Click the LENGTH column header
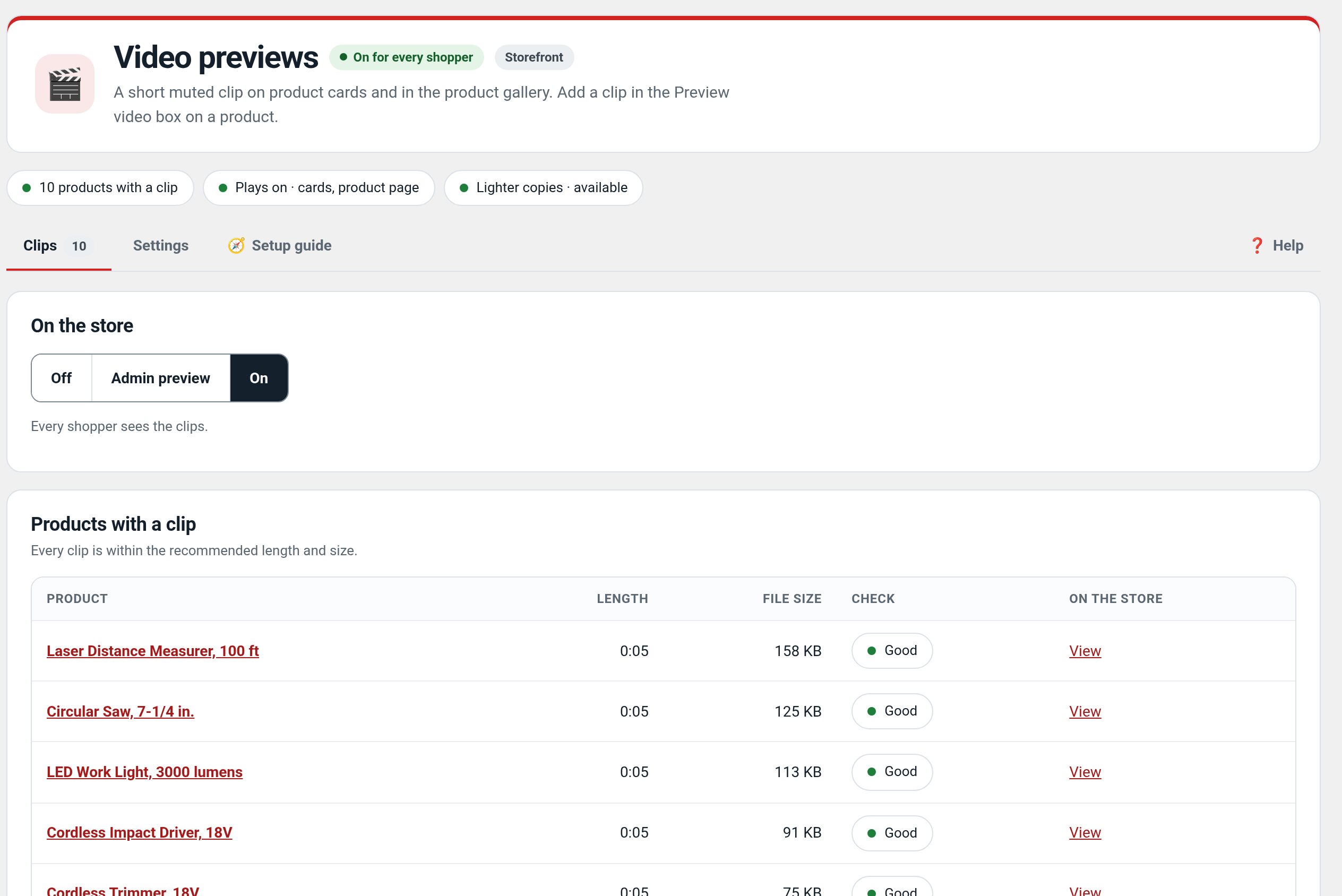1342x896 pixels. [x=622, y=599]
